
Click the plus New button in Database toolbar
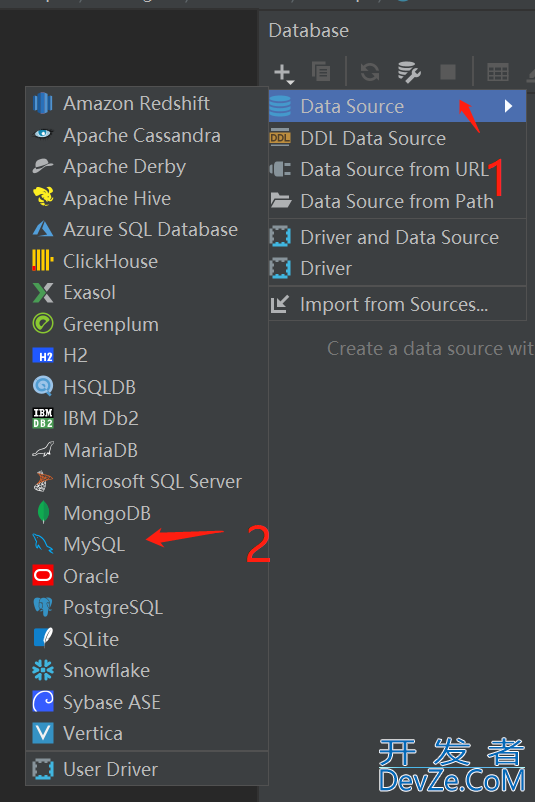coord(282,72)
